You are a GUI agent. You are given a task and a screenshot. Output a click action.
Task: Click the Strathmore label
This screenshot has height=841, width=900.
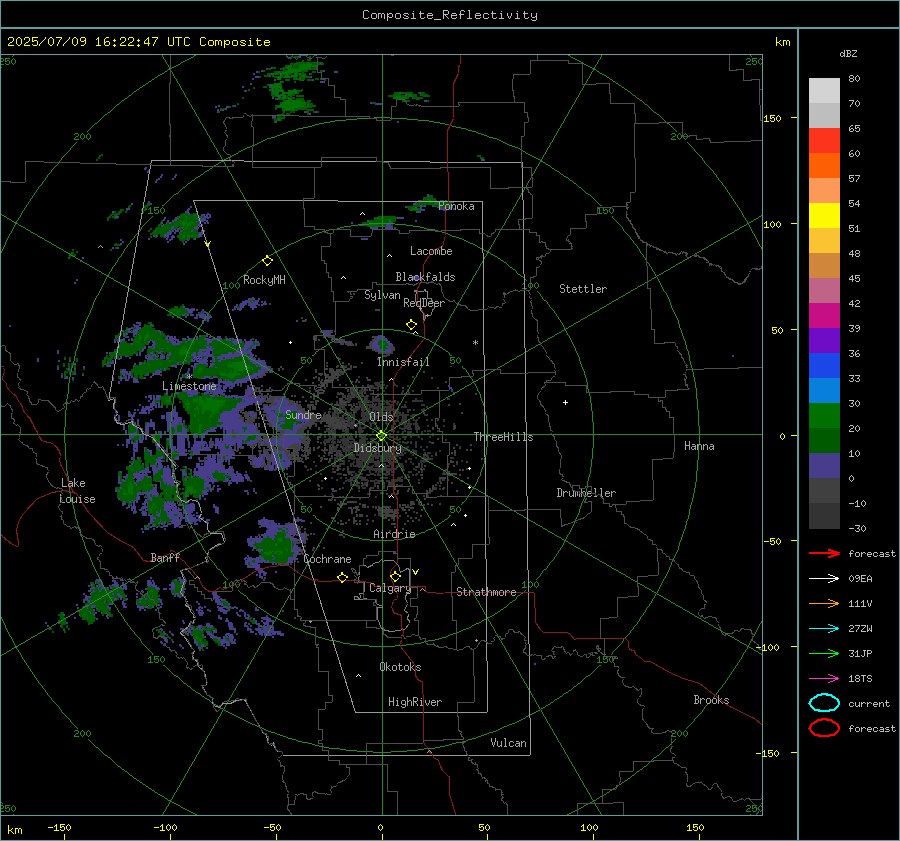[x=486, y=592]
